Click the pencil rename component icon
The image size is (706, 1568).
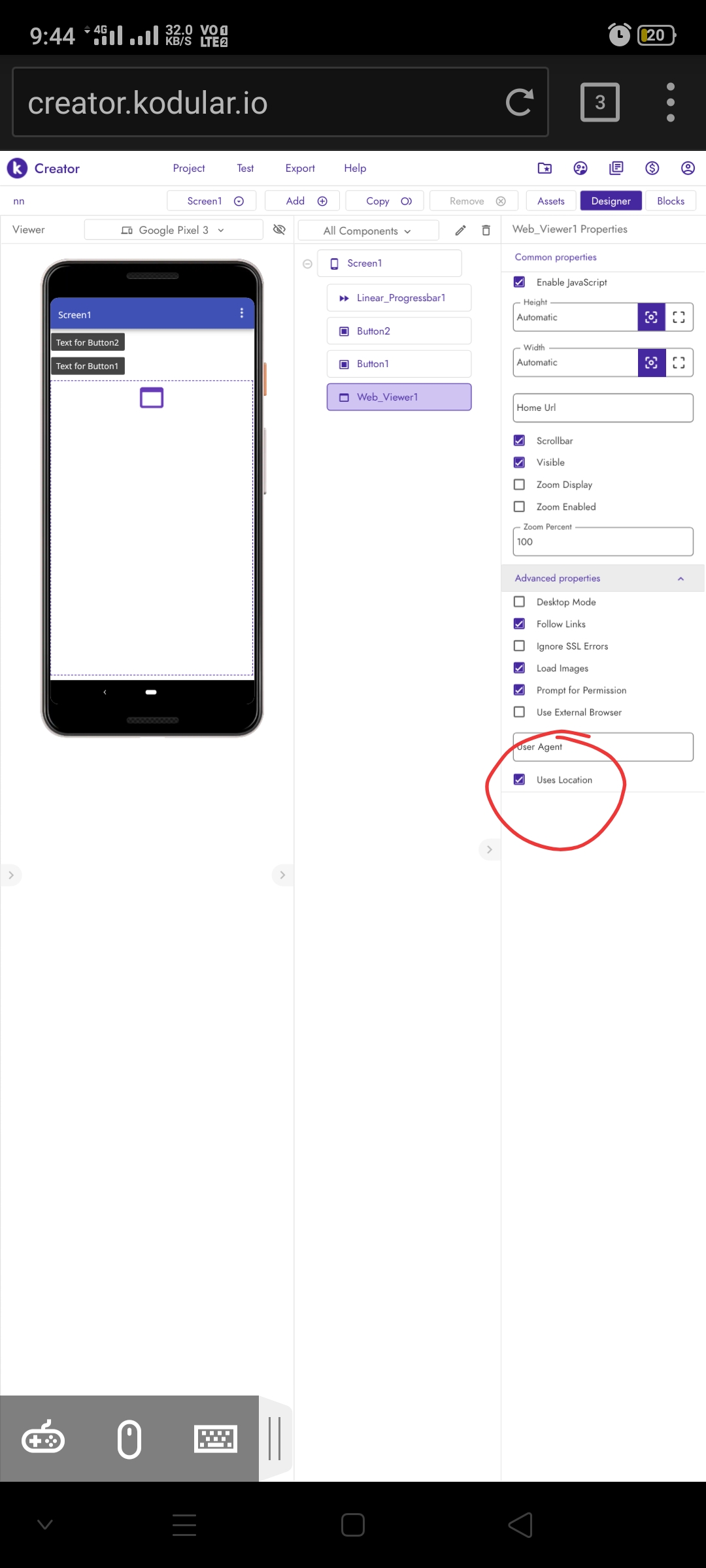click(x=460, y=230)
